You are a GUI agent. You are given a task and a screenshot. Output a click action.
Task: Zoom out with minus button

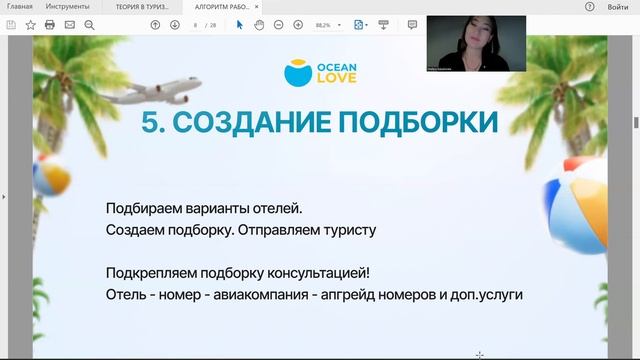tap(278, 25)
